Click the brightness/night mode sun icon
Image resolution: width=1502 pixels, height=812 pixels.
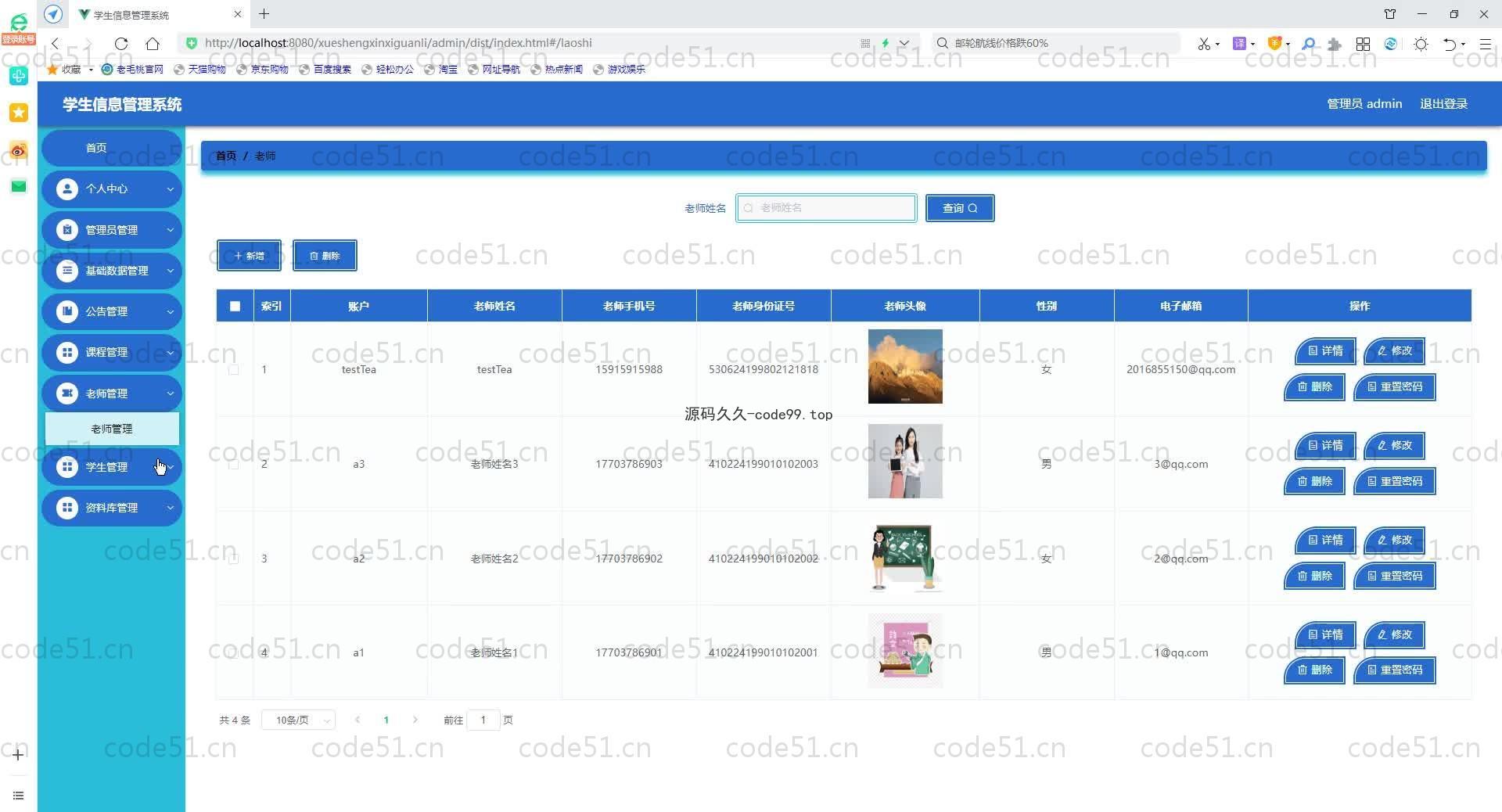1421,44
